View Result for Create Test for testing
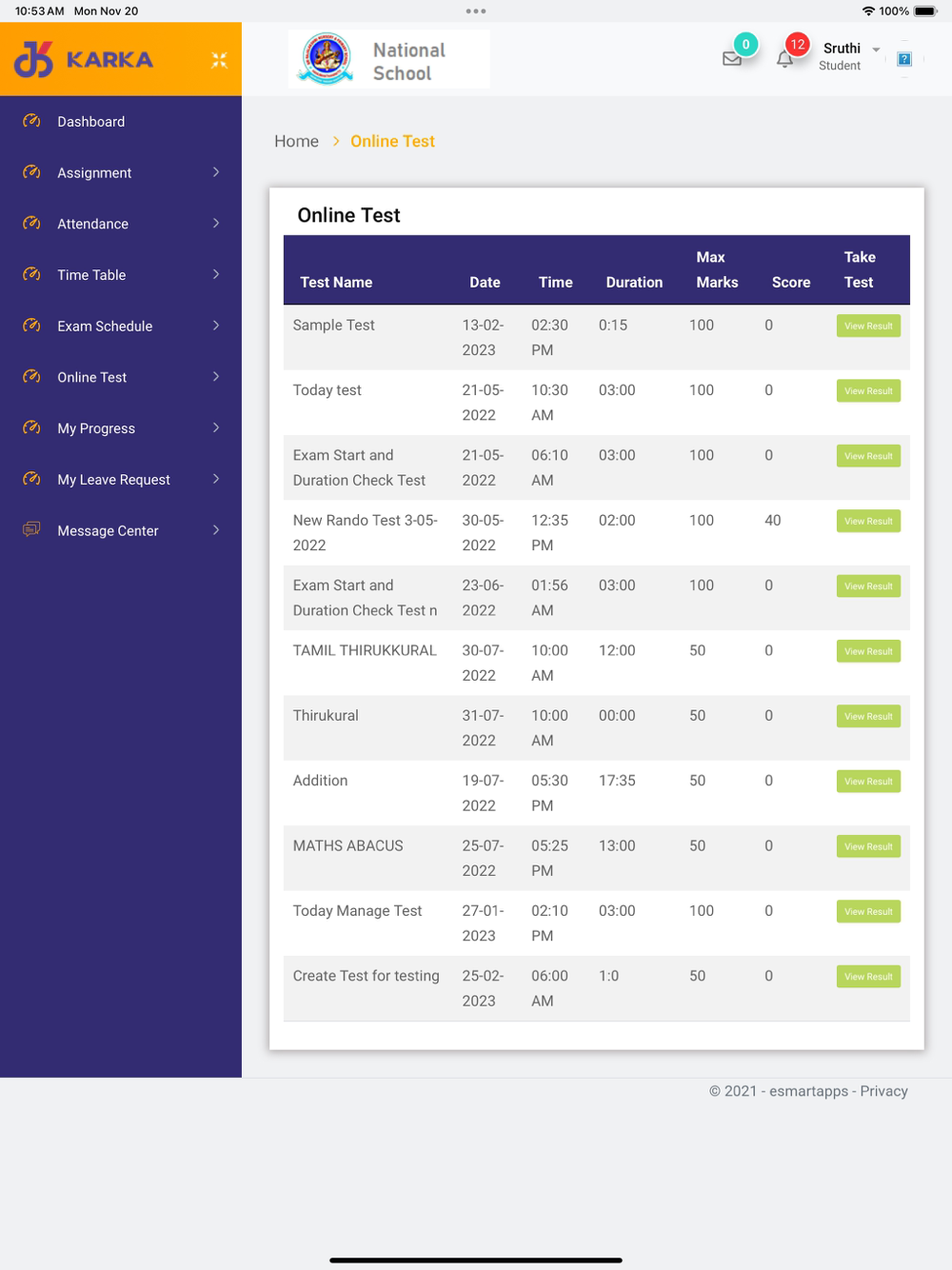952x1270 pixels. click(868, 976)
